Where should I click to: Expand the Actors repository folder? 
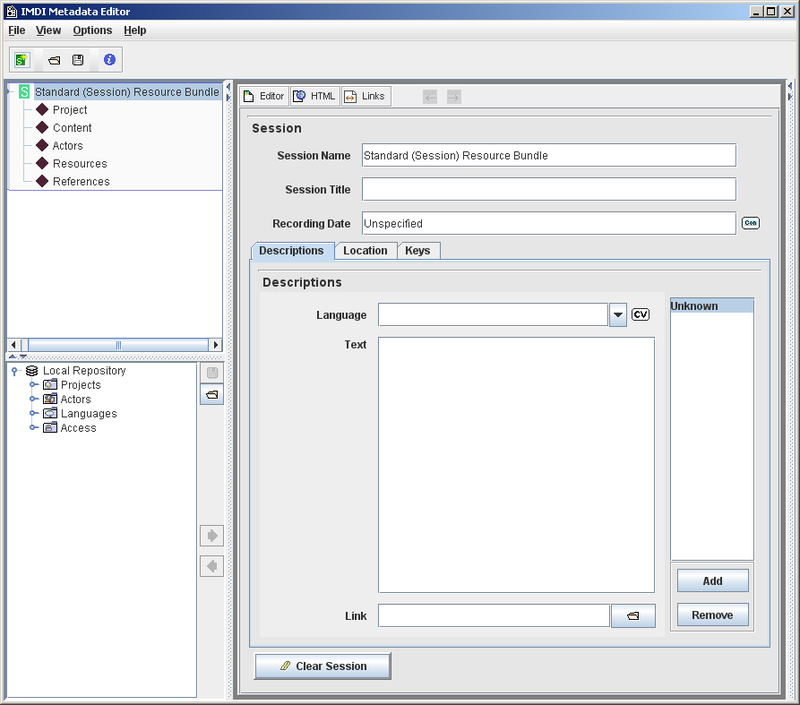[x=33, y=399]
